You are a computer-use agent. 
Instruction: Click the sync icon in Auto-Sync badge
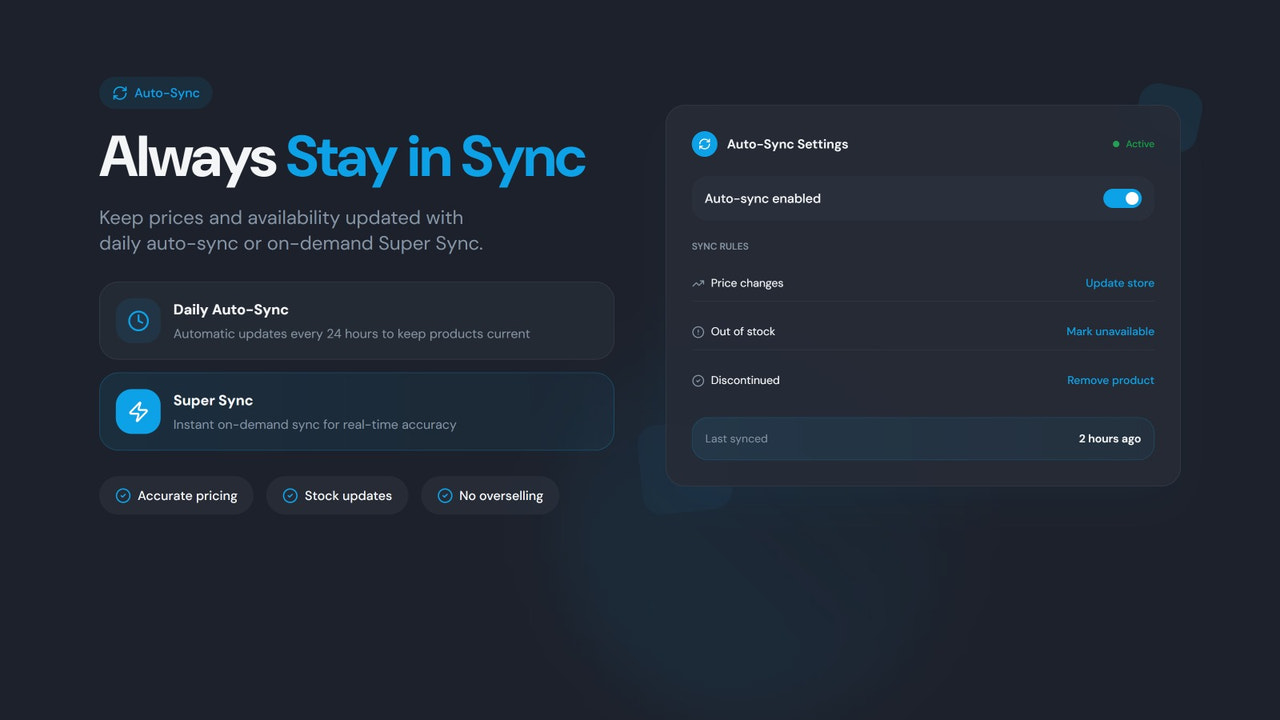pyautogui.click(x=120, y=93)
